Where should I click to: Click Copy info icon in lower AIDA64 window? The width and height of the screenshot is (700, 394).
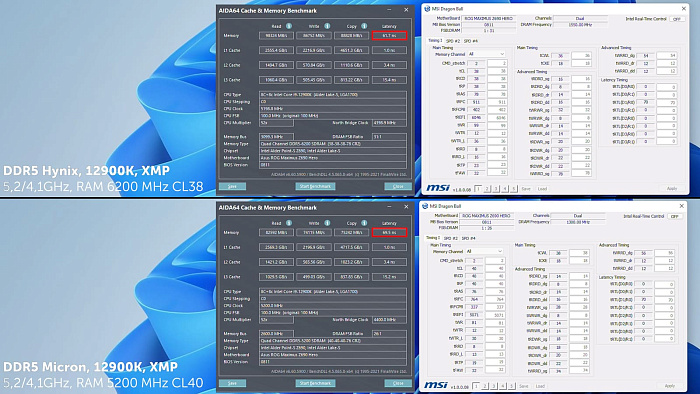pos(364,223)
